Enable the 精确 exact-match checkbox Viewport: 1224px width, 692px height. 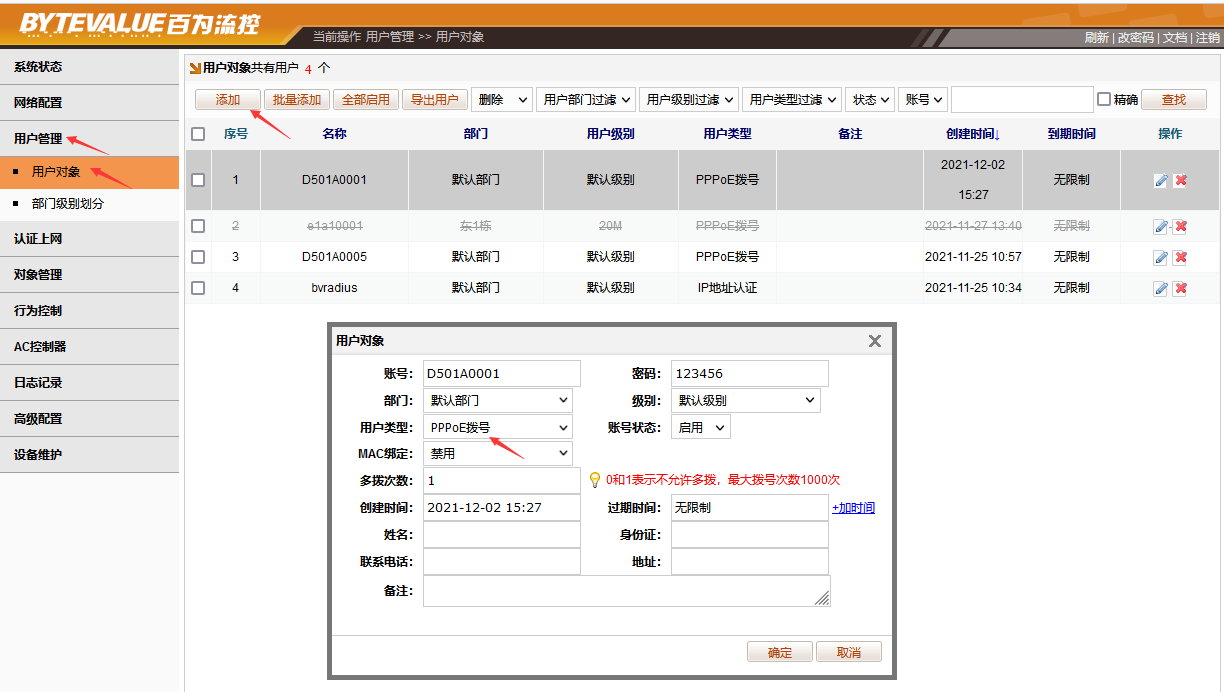pyautogui.click(x=1104, y=100)
